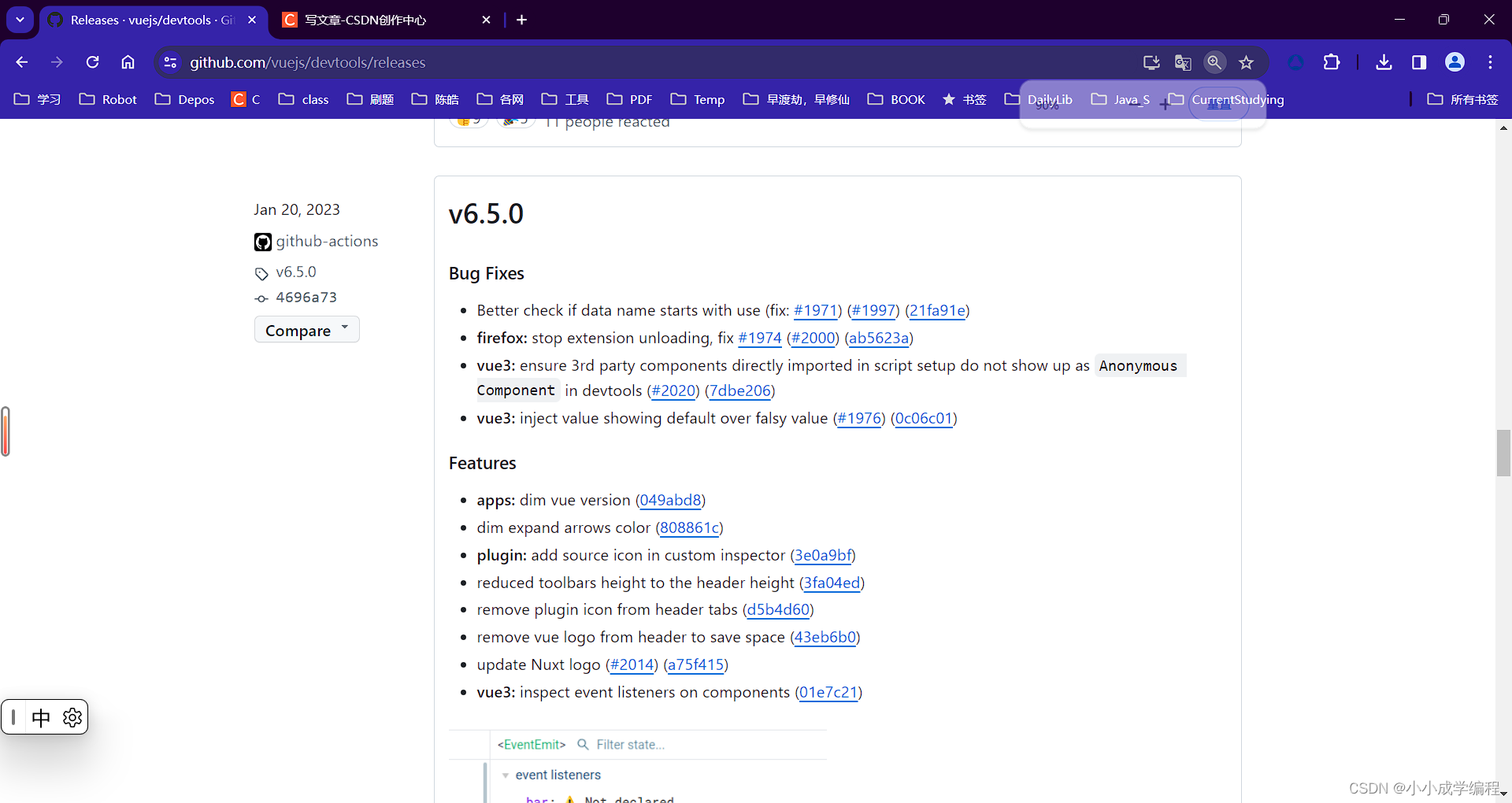The image size is (1512, 803).
Task: Translate this page with Google Translate
Action: (1183, 62)
